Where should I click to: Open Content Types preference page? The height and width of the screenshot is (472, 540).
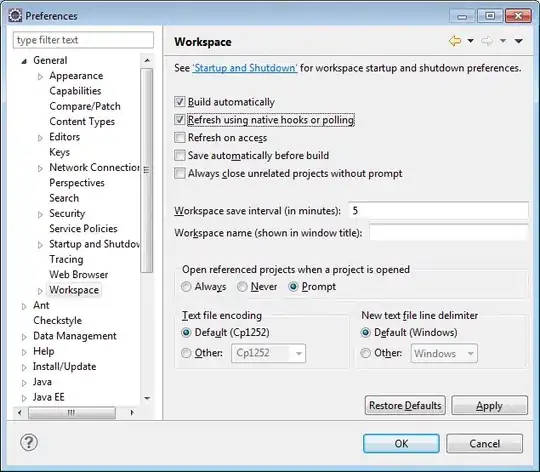coord(82,122)
